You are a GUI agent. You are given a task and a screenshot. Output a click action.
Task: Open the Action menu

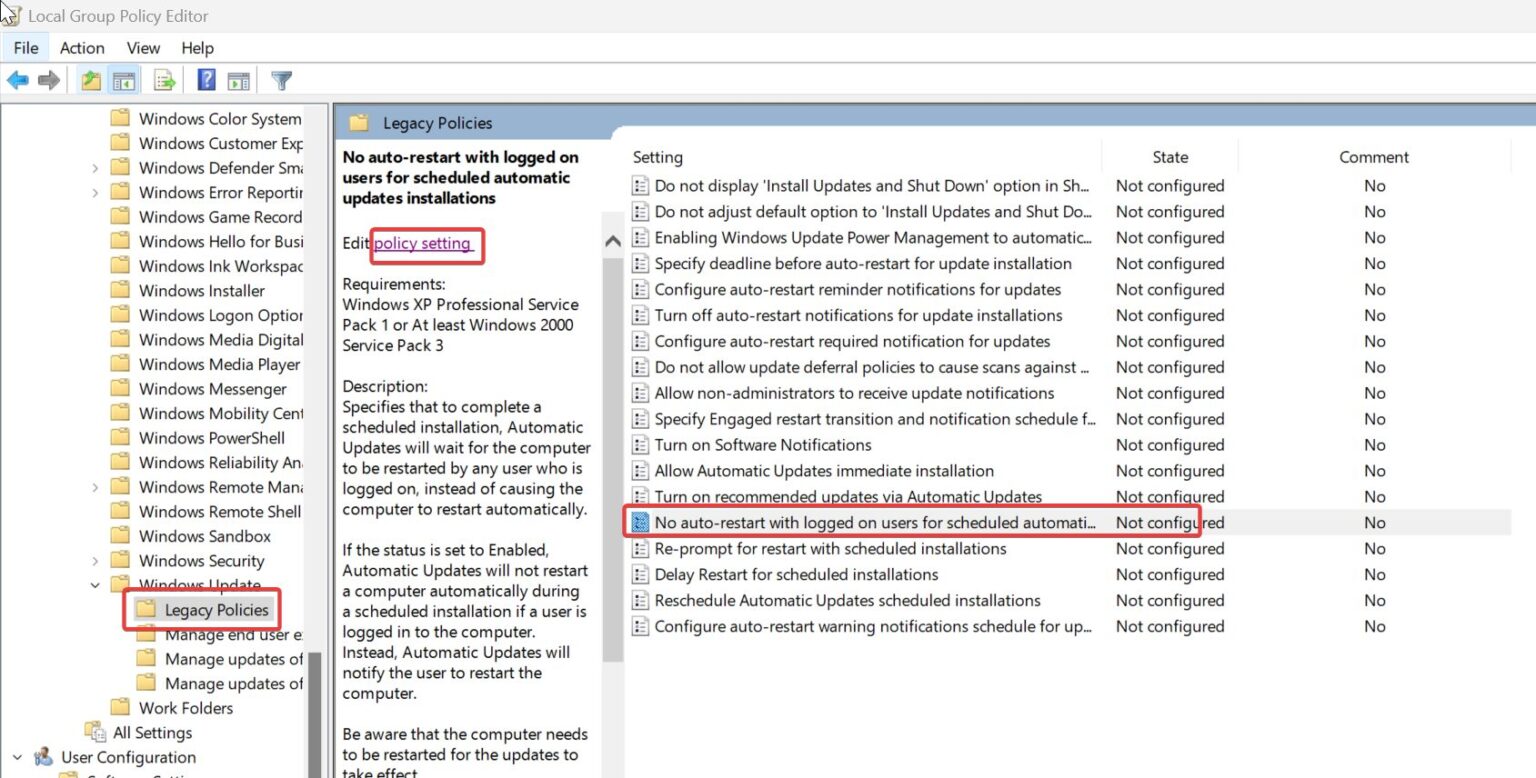pyautogui.click(x=81, y=47)
